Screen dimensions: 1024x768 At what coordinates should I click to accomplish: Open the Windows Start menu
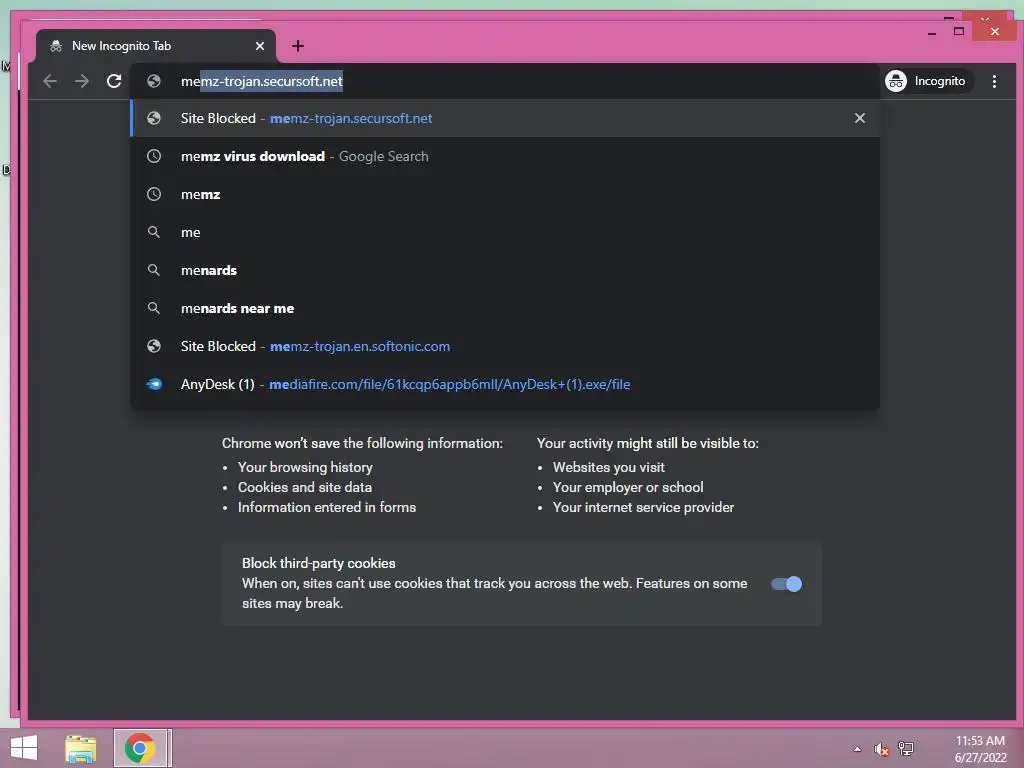pos(24,748)
